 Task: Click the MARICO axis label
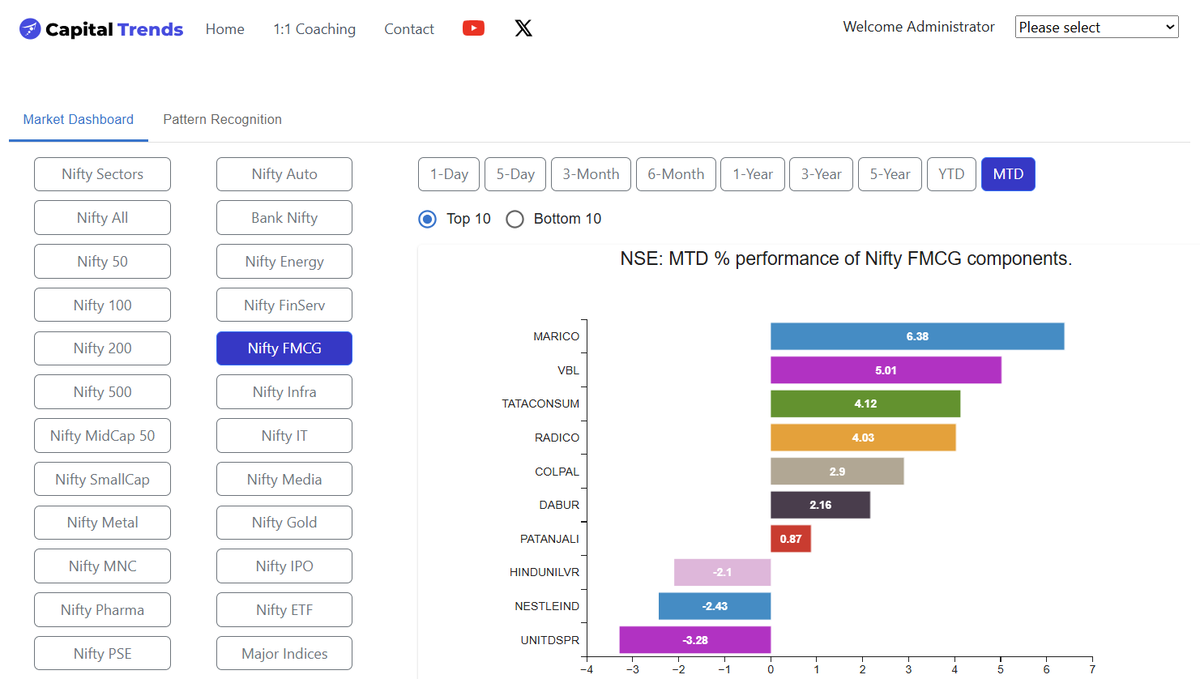tap(556, 337)
